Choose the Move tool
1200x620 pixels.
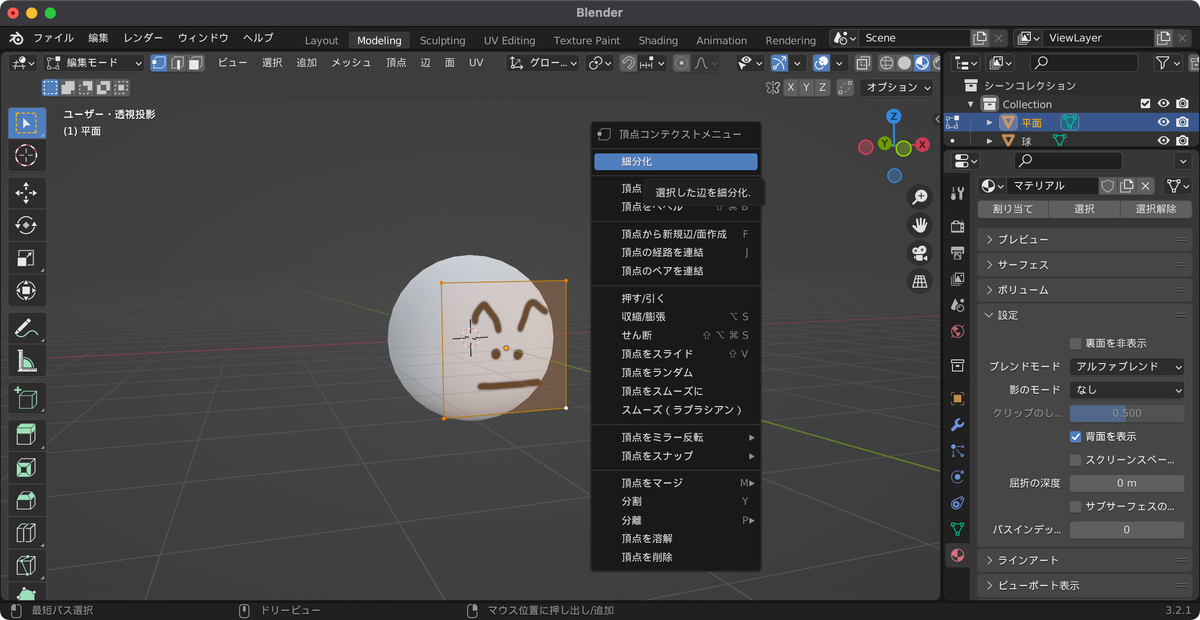pos(27,193)
